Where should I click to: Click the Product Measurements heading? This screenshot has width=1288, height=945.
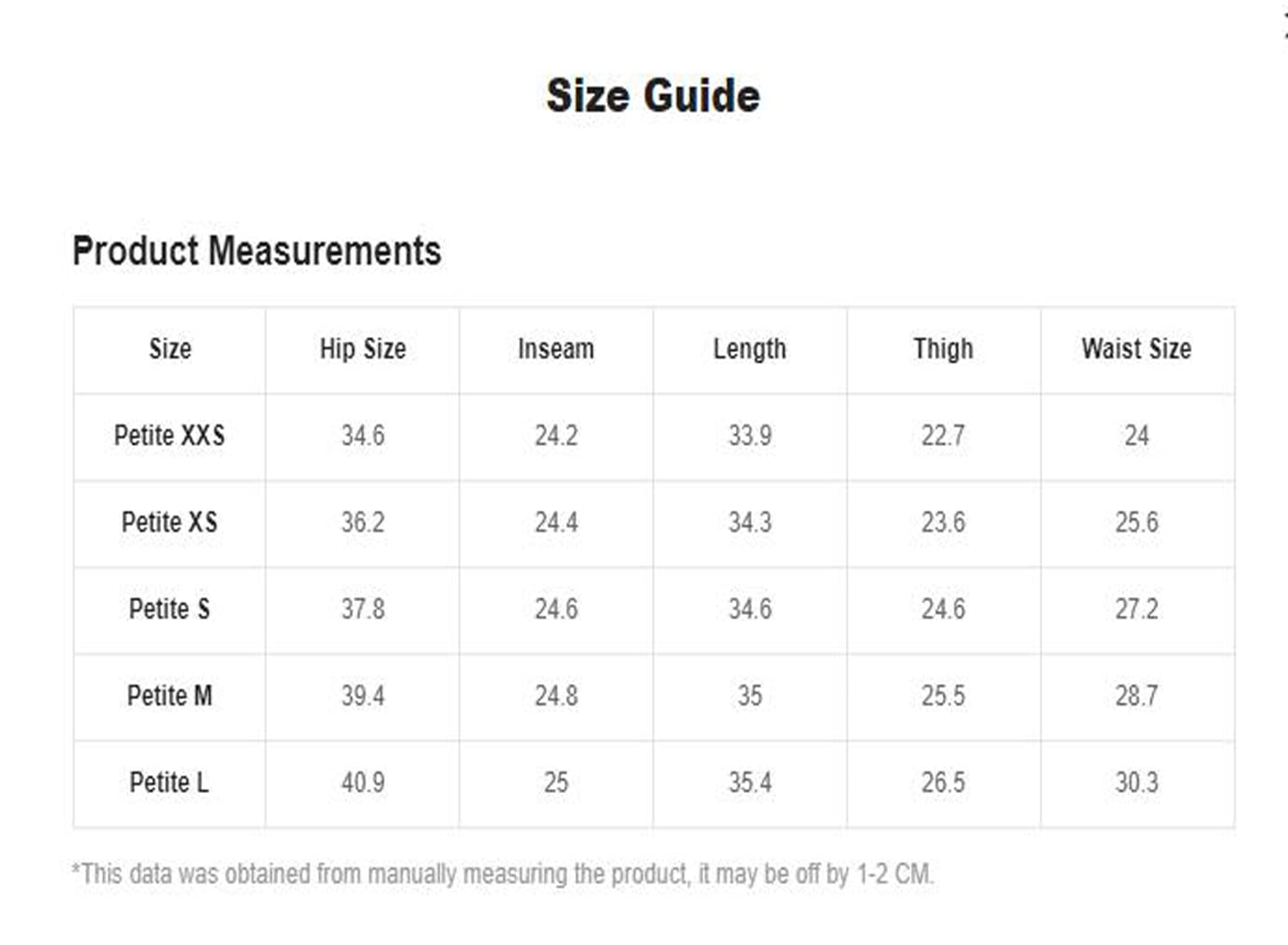257,251
